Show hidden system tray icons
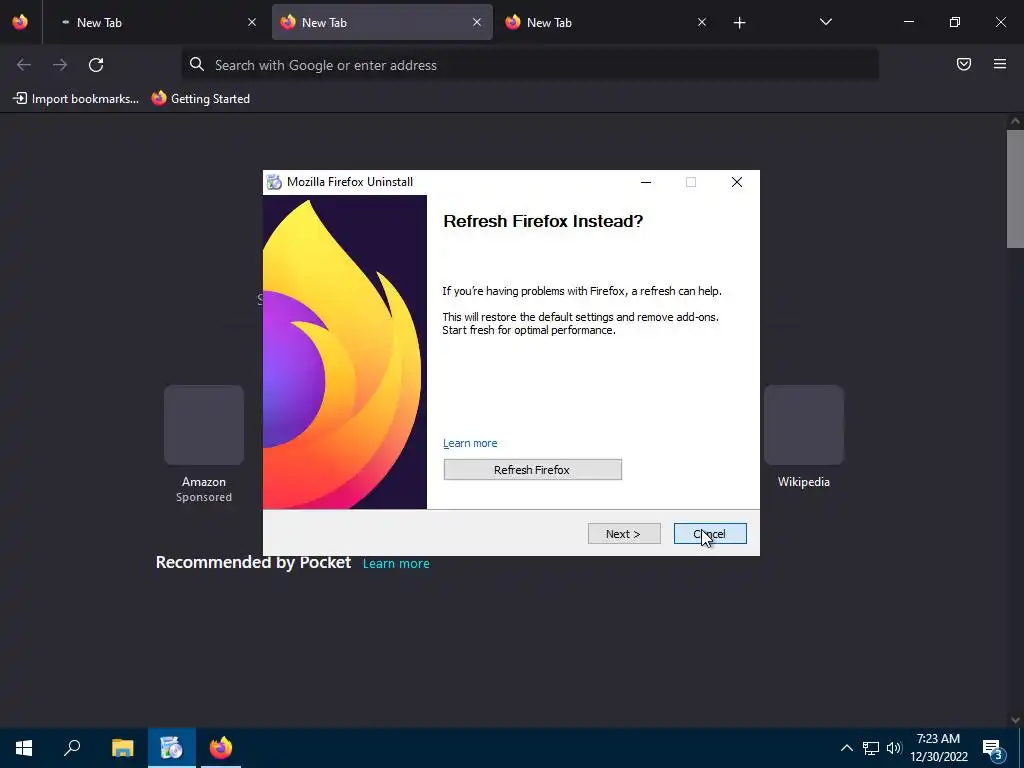The width and height of the screenshot is (1024, 768). 846,748
